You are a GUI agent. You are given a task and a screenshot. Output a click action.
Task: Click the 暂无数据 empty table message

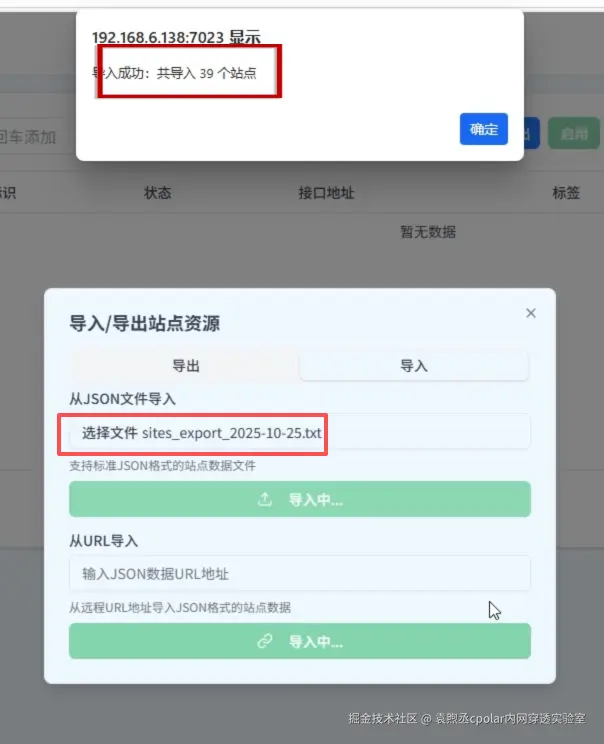coord(428,232)
